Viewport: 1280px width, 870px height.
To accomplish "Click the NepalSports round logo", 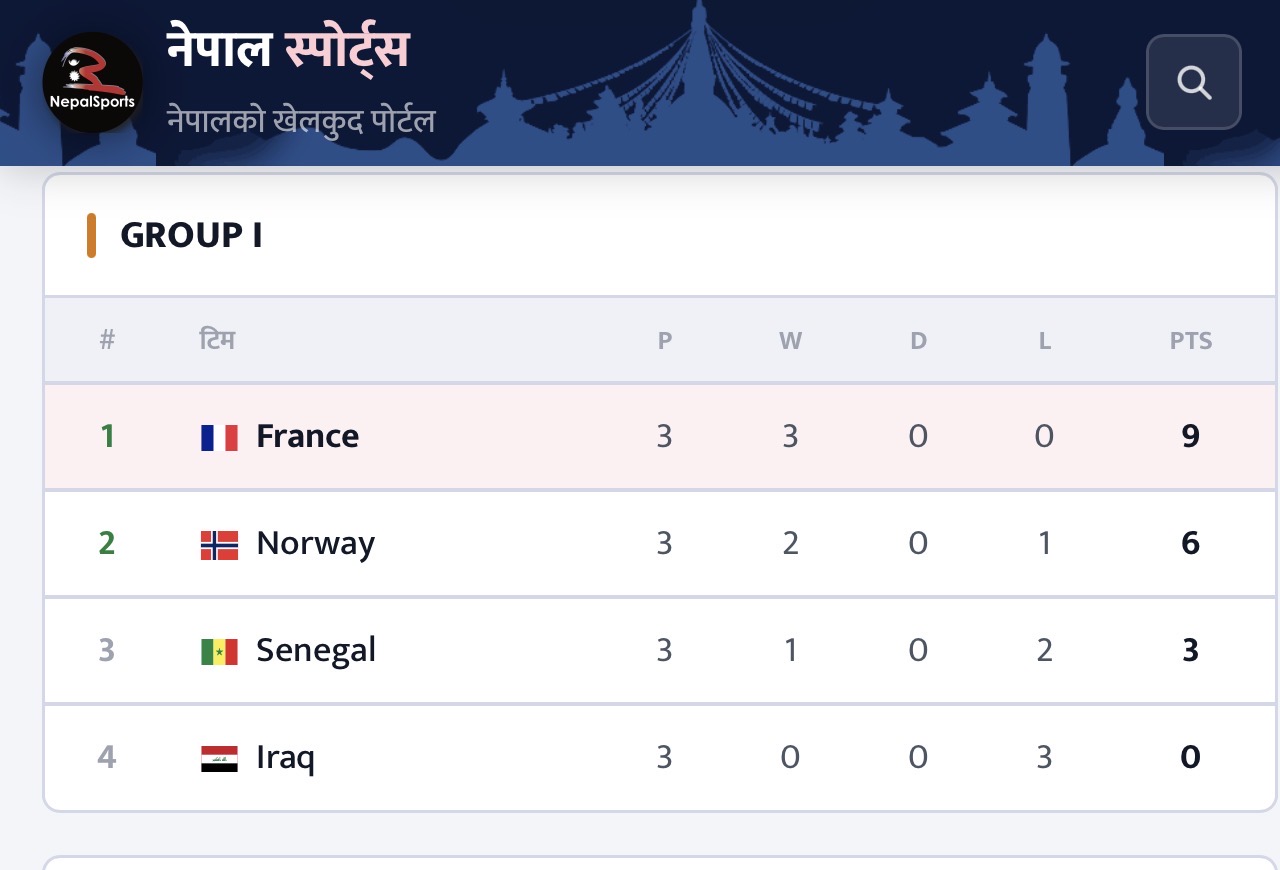I will click(92, 82).
